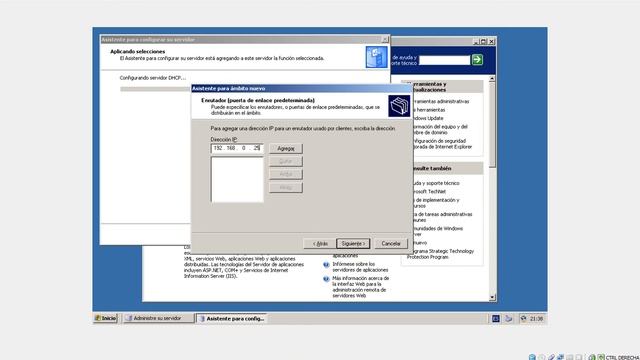
Task: Open Strategic Technology Protection Program link
Action: [441, 254]
